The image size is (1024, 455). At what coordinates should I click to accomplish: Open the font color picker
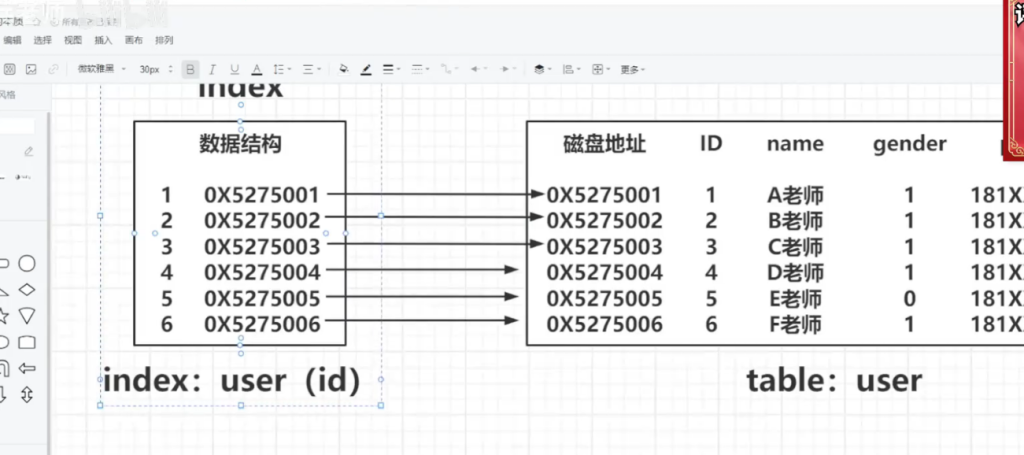click(256, 69)
